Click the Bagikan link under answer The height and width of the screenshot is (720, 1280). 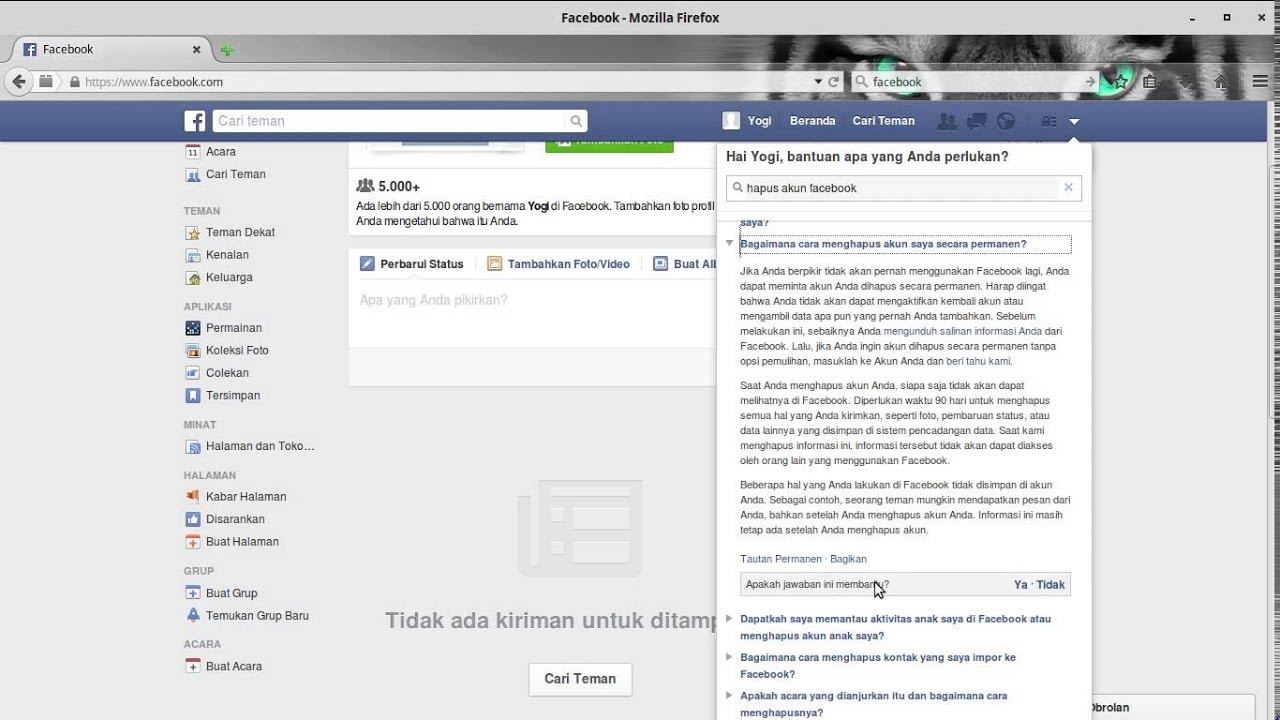click(x=848, y=559)
